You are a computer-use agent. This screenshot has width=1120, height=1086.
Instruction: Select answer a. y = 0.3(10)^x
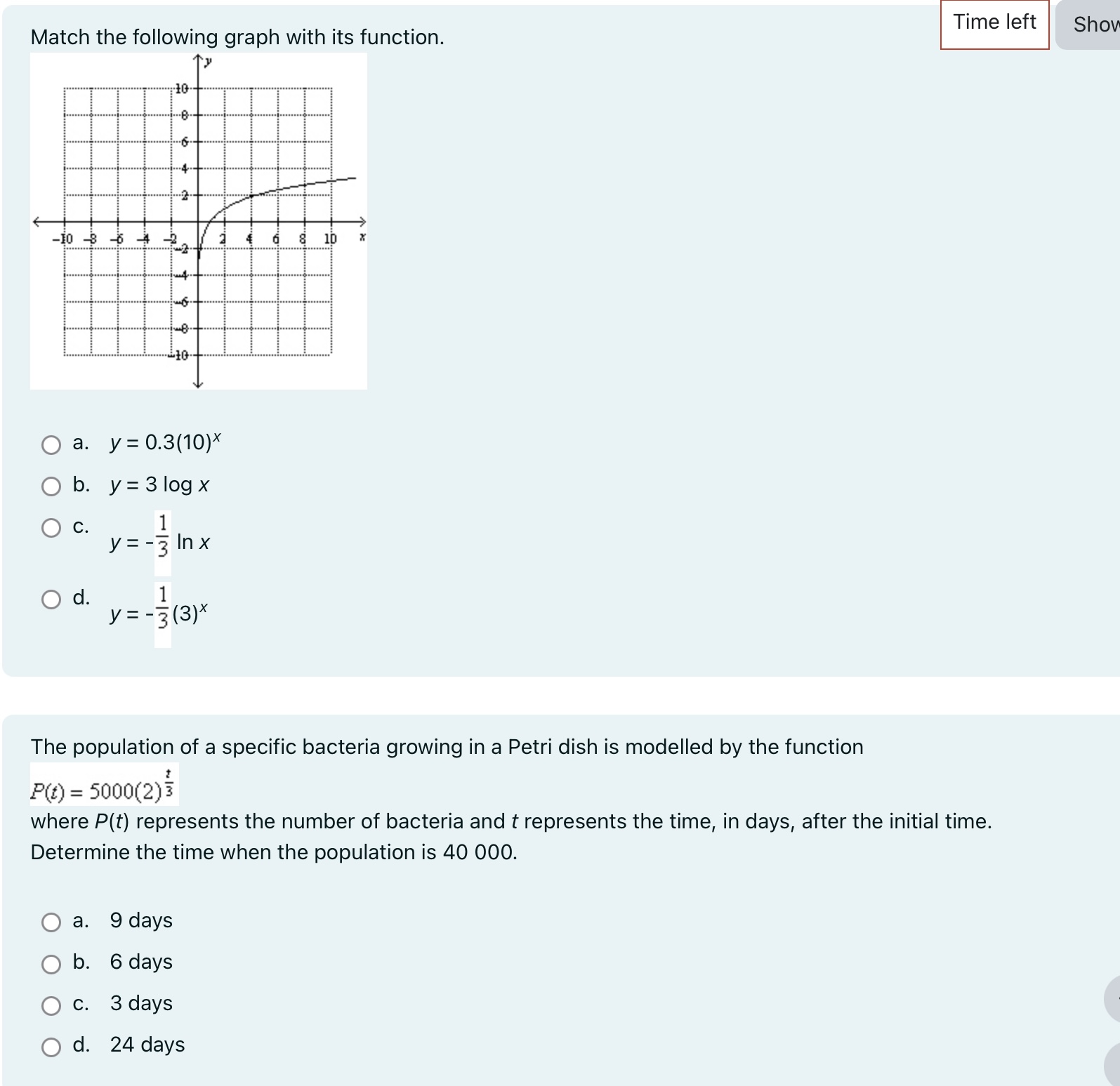(51, 444)
